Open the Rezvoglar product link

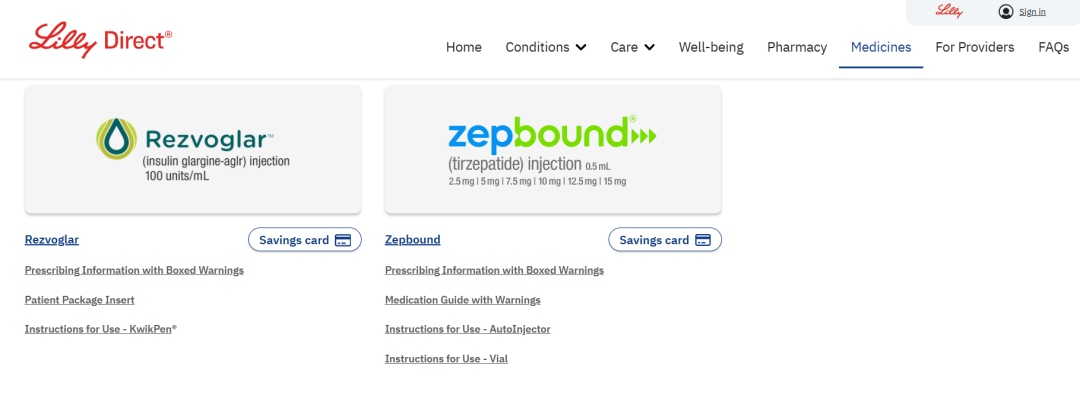point(52,240)
